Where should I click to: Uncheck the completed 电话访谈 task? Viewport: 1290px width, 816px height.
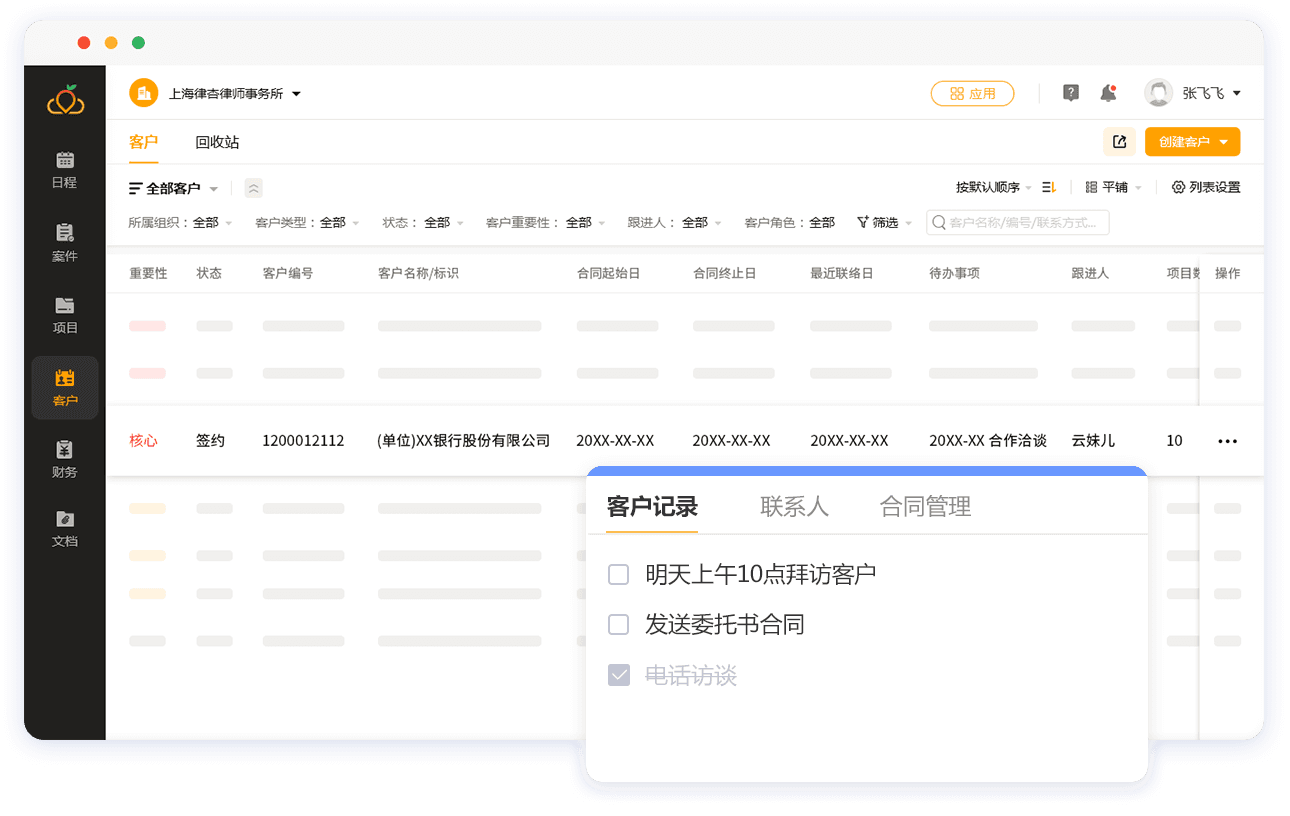point(619,675)
